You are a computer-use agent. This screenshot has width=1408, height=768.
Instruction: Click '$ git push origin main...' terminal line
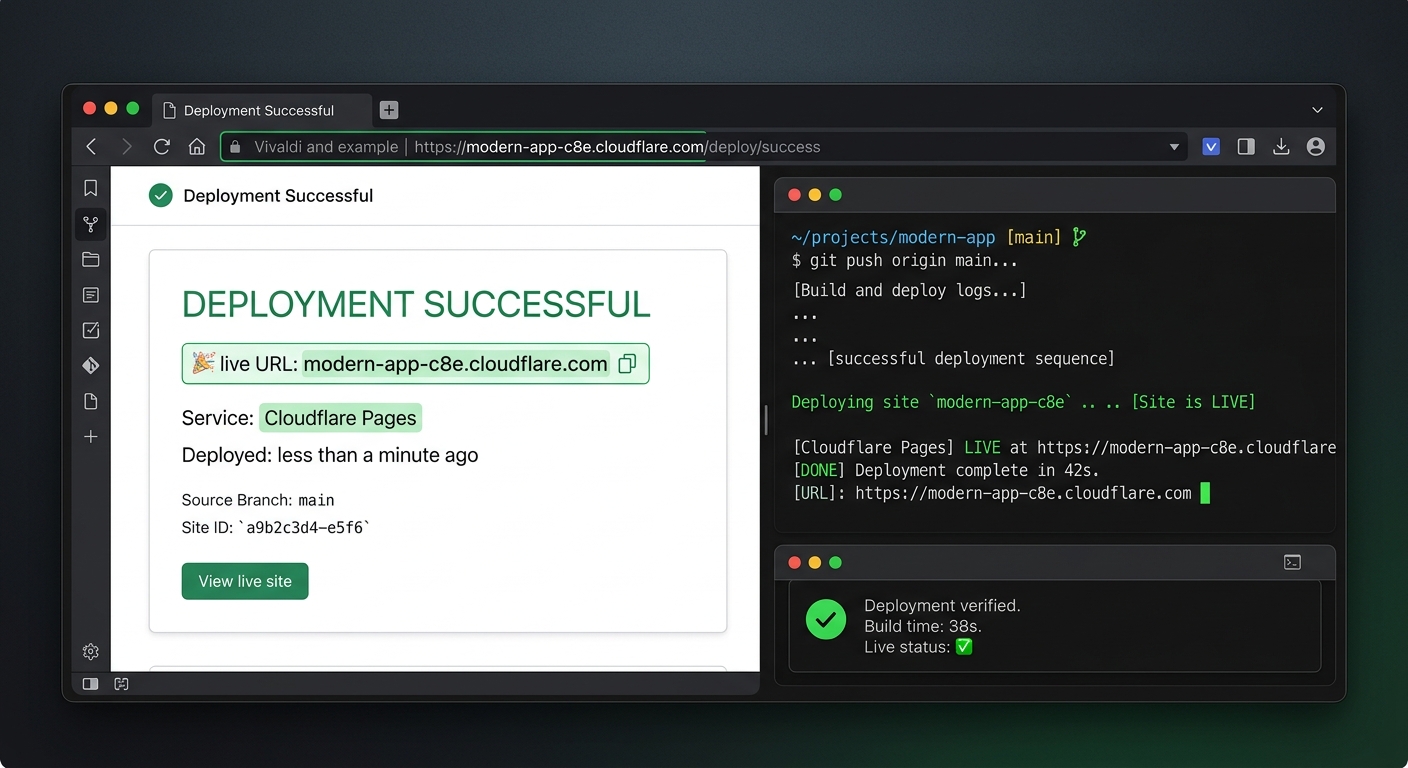pyautogui.click(x=904, y=260)
